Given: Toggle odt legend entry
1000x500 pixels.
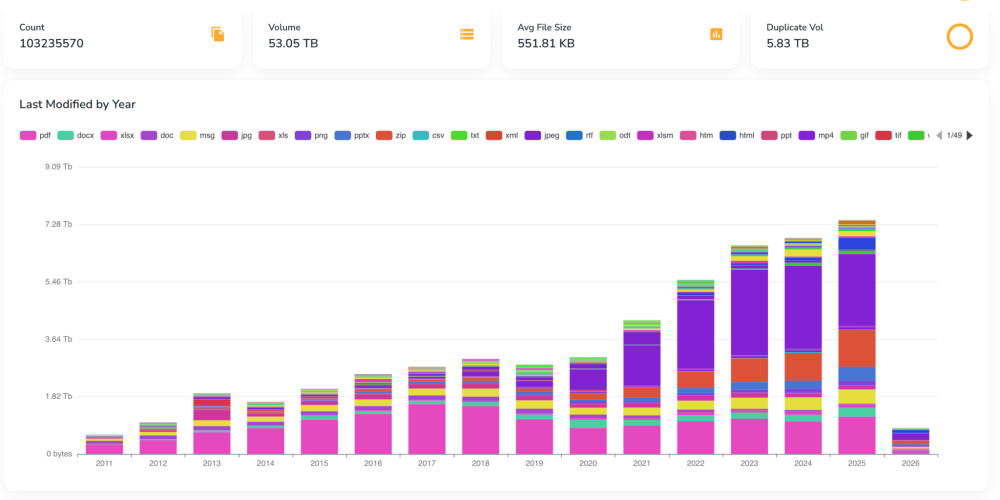Looking at the screenshot, I should 616,135.
